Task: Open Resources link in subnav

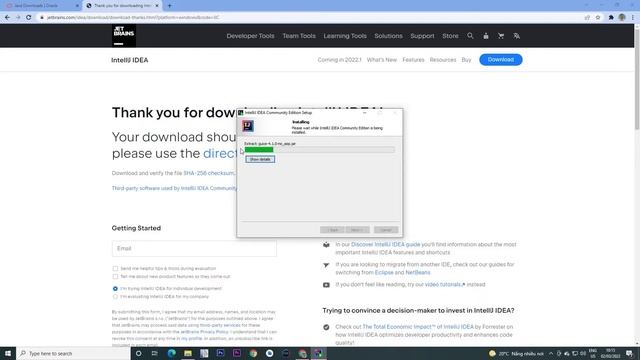Action: tap(443, 60)
